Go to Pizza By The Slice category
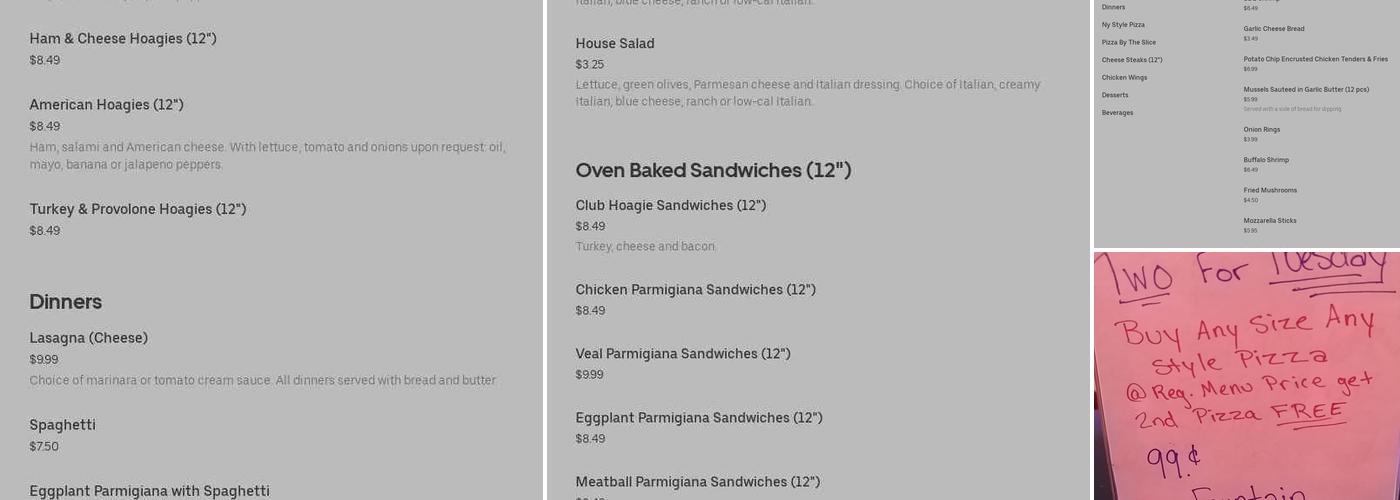The image size is (1400, 500). (1128, 43)
